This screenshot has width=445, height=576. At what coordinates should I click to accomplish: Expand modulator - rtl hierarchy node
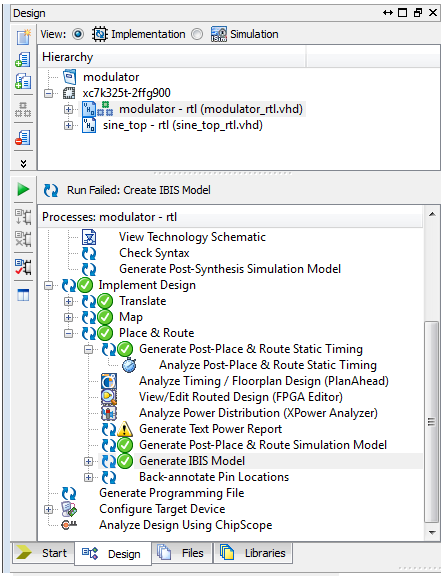[68, 109]
